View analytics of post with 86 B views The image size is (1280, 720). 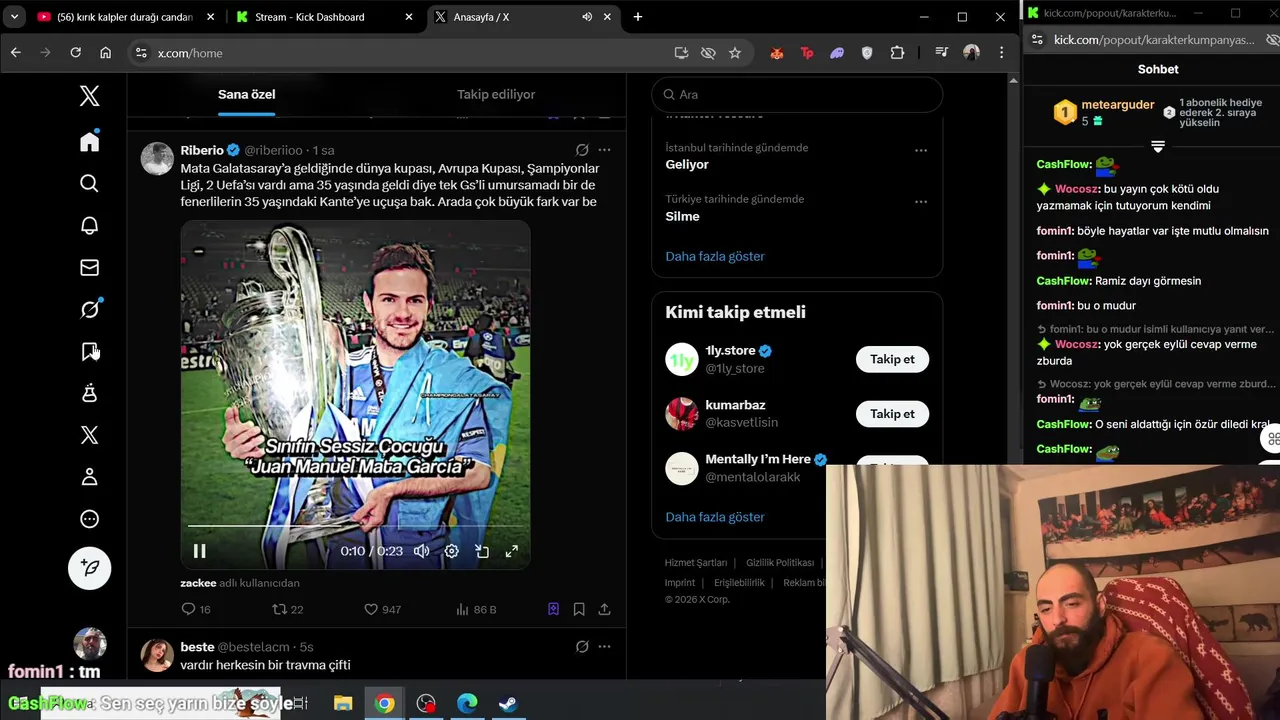(x=476, y=609)
